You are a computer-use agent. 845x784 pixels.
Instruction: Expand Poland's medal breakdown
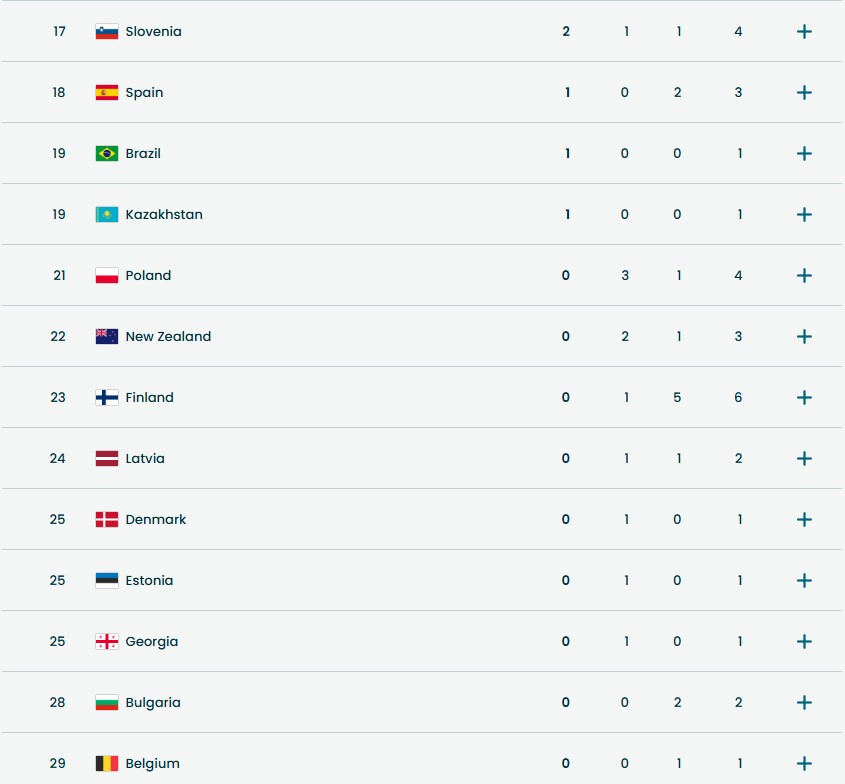(804, 276)
